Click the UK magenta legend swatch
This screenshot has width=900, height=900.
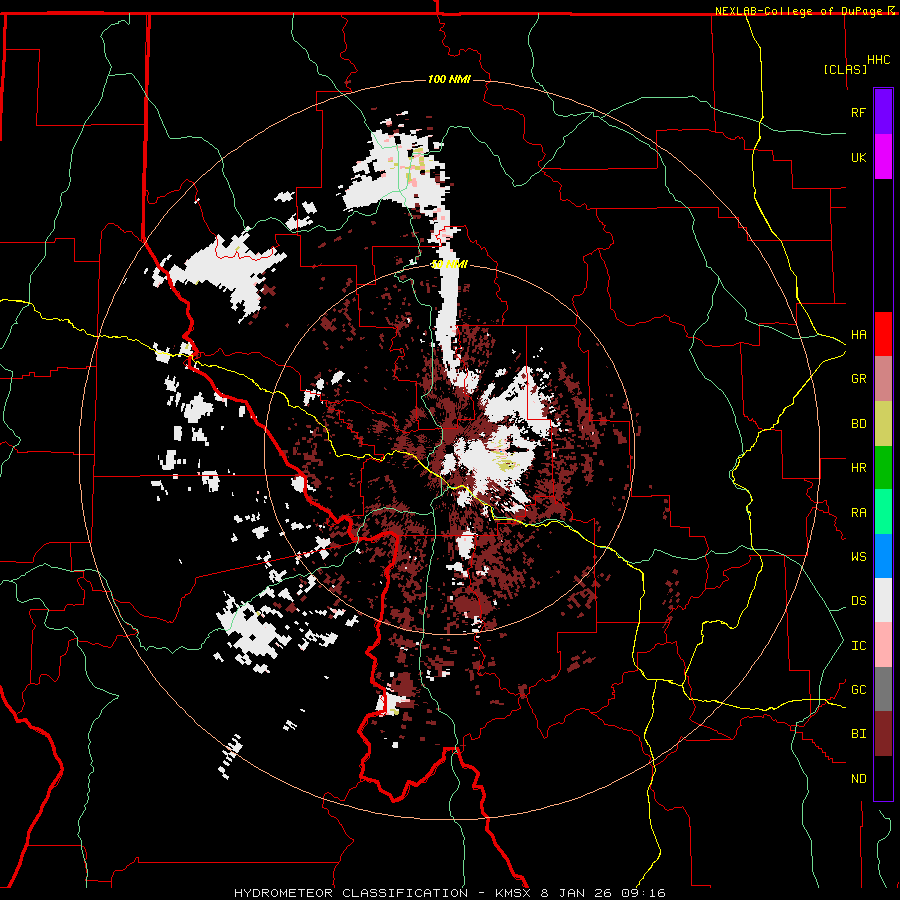point(883,157)
